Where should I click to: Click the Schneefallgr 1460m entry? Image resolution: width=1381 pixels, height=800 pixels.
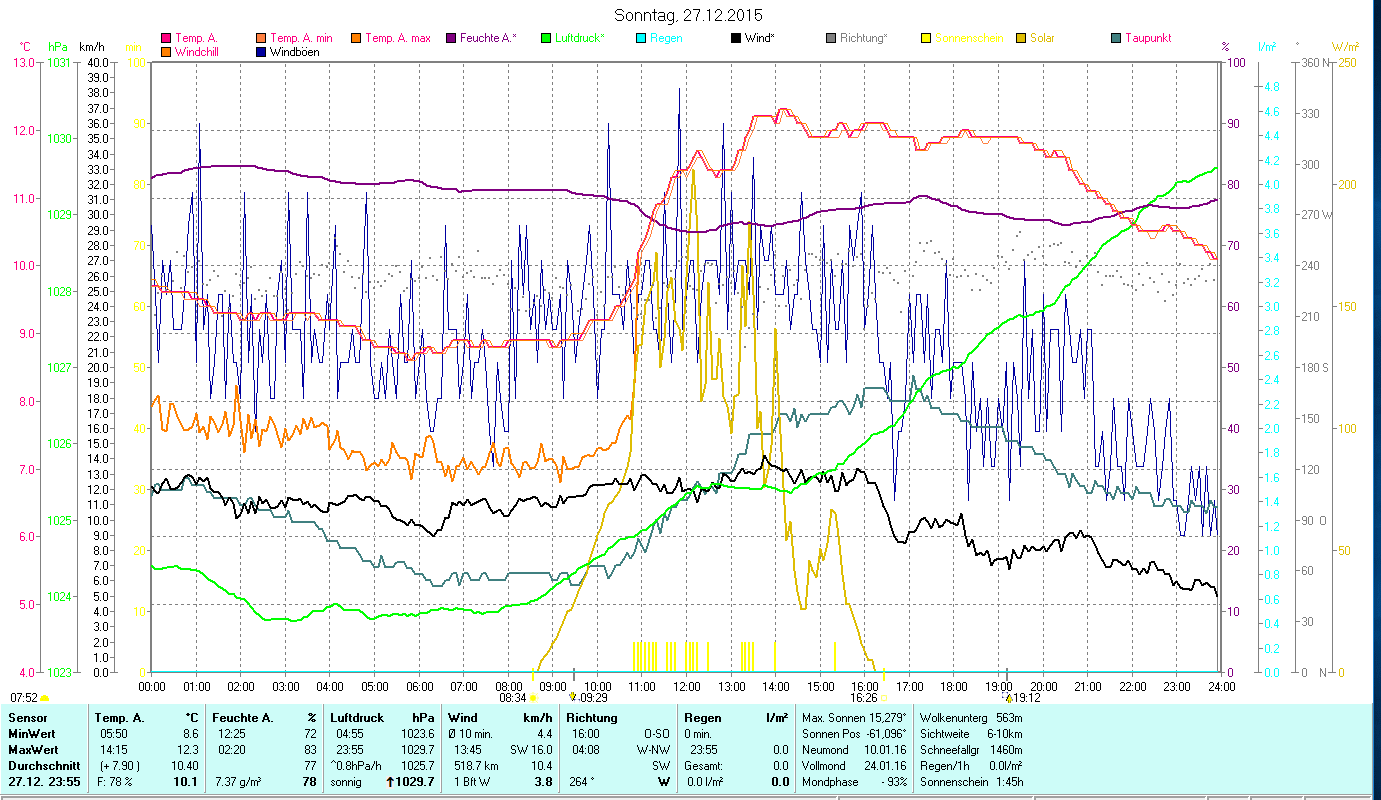point(970,749)
